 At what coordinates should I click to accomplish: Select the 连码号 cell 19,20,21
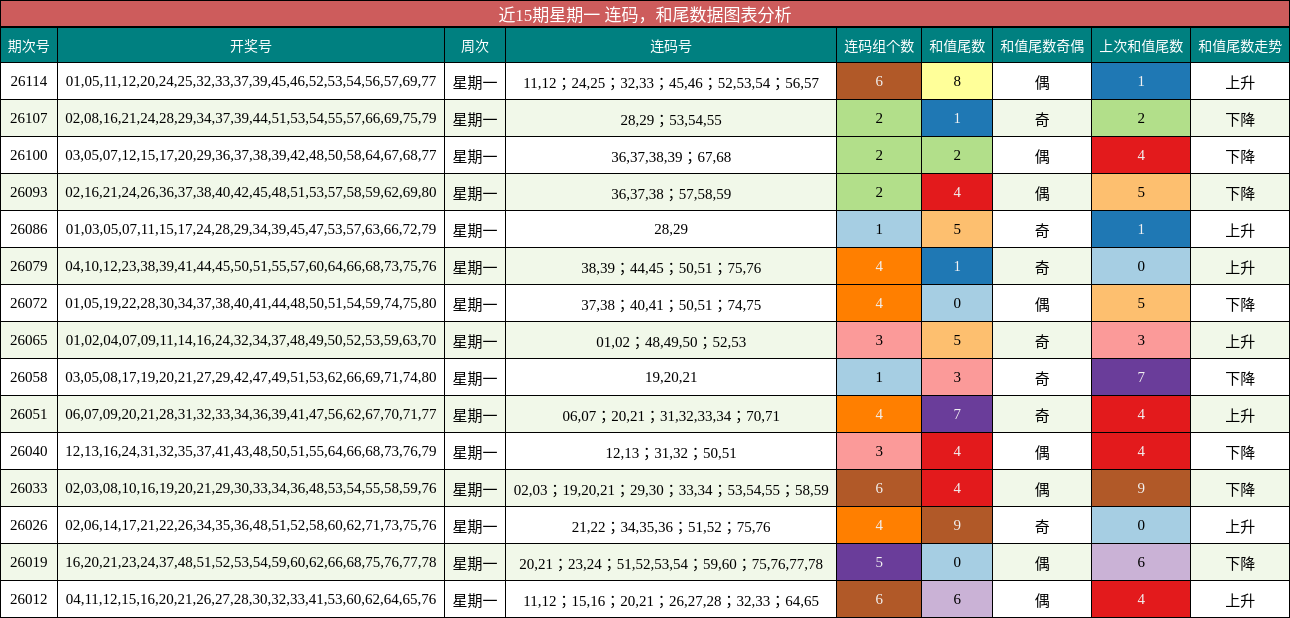671,377
